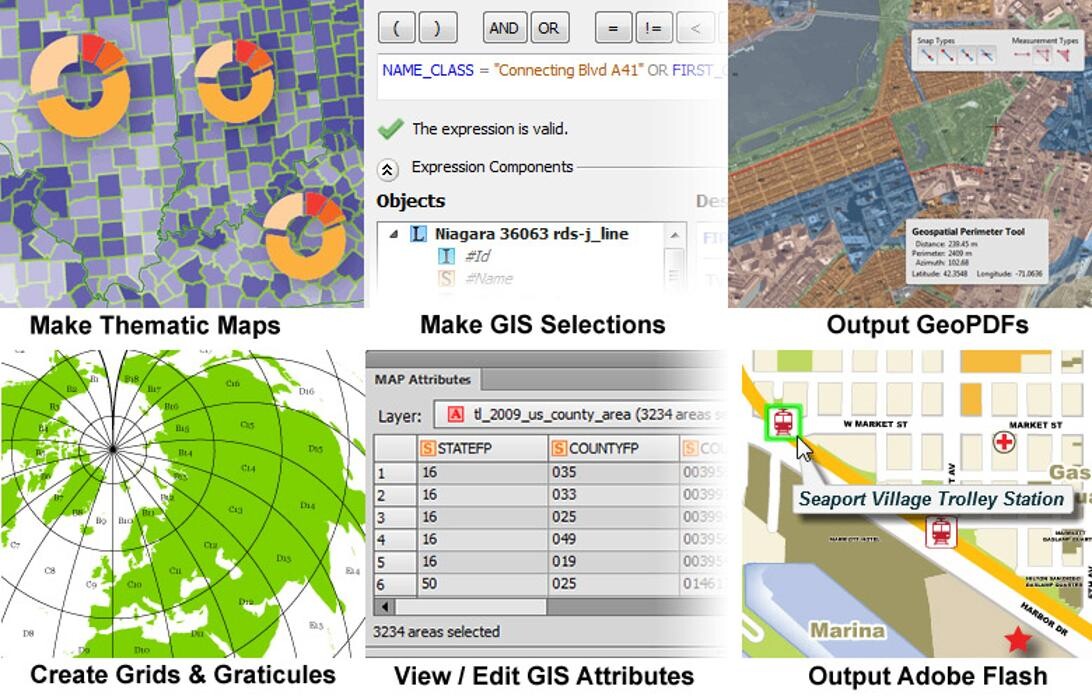Click the red trolley icon below the tooltip
Viewport: 1092px width, 700px height.
[941, 532]
